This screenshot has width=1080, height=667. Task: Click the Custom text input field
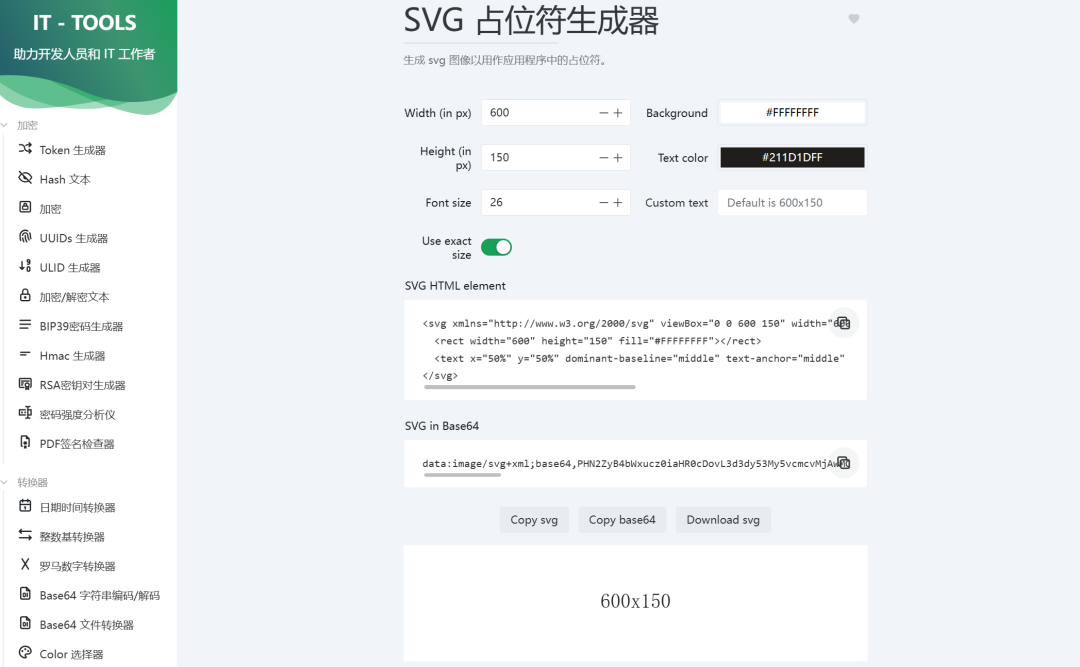[792, 202]
